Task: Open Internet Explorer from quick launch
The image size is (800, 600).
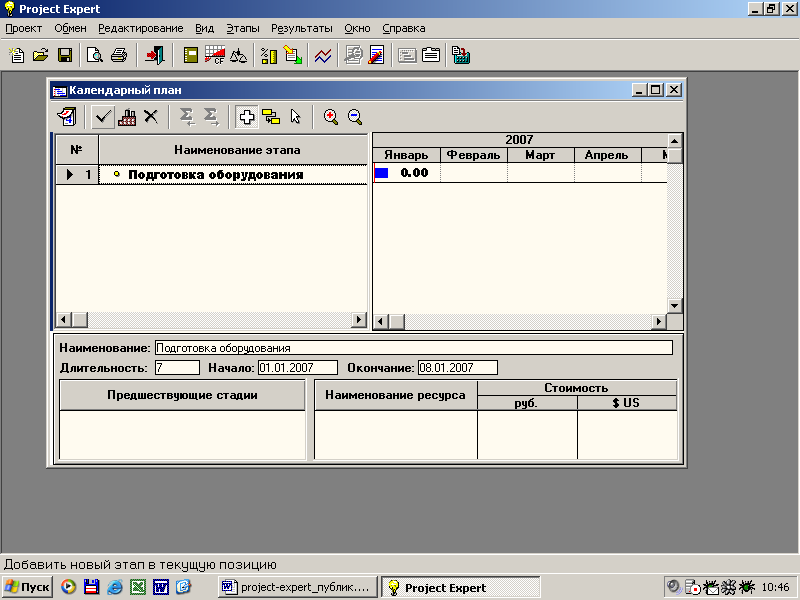Action: [x=114, y=587]
